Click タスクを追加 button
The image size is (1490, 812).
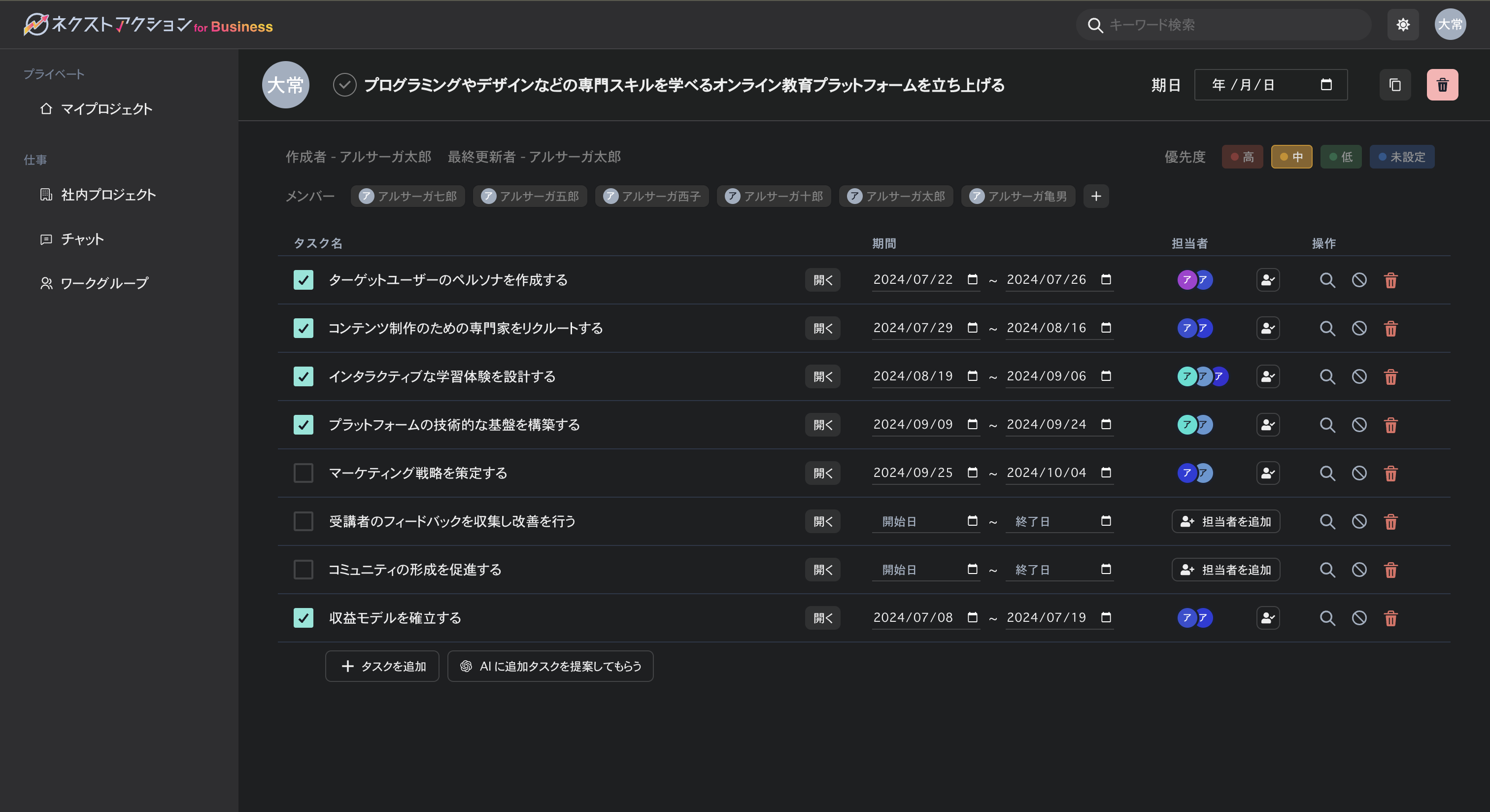pyautogui.click(x=382, y=666)
